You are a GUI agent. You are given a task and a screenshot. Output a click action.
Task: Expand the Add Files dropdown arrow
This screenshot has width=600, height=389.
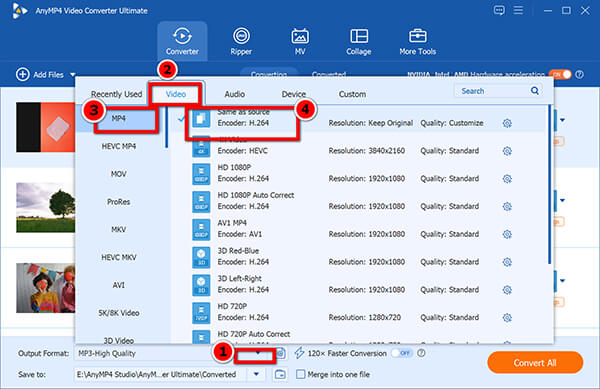click(x=73, y=75)
